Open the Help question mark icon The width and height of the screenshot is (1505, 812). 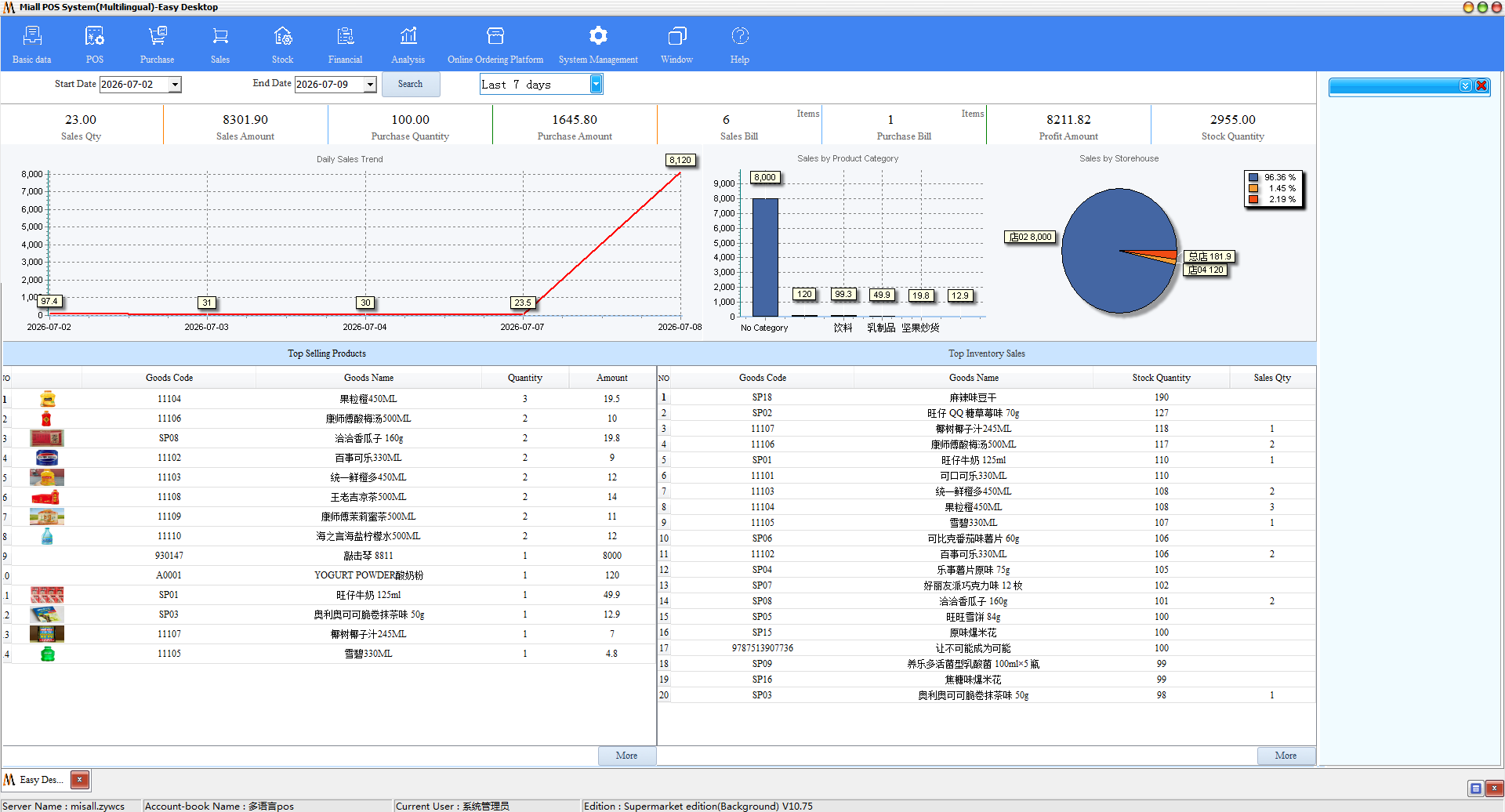(x=740, y=36)
